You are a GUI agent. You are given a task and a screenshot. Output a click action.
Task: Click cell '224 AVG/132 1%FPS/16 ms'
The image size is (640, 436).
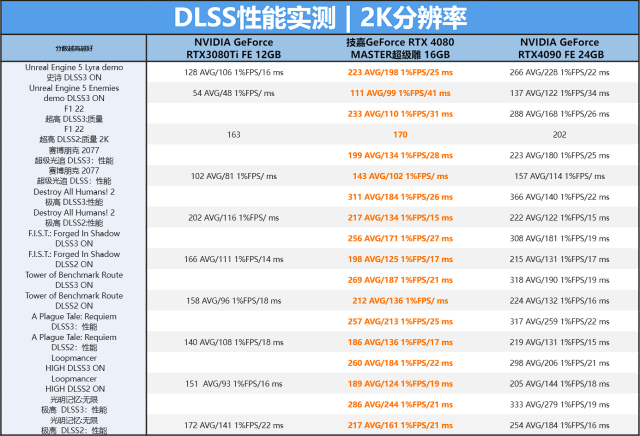click(x=560, y=300)
